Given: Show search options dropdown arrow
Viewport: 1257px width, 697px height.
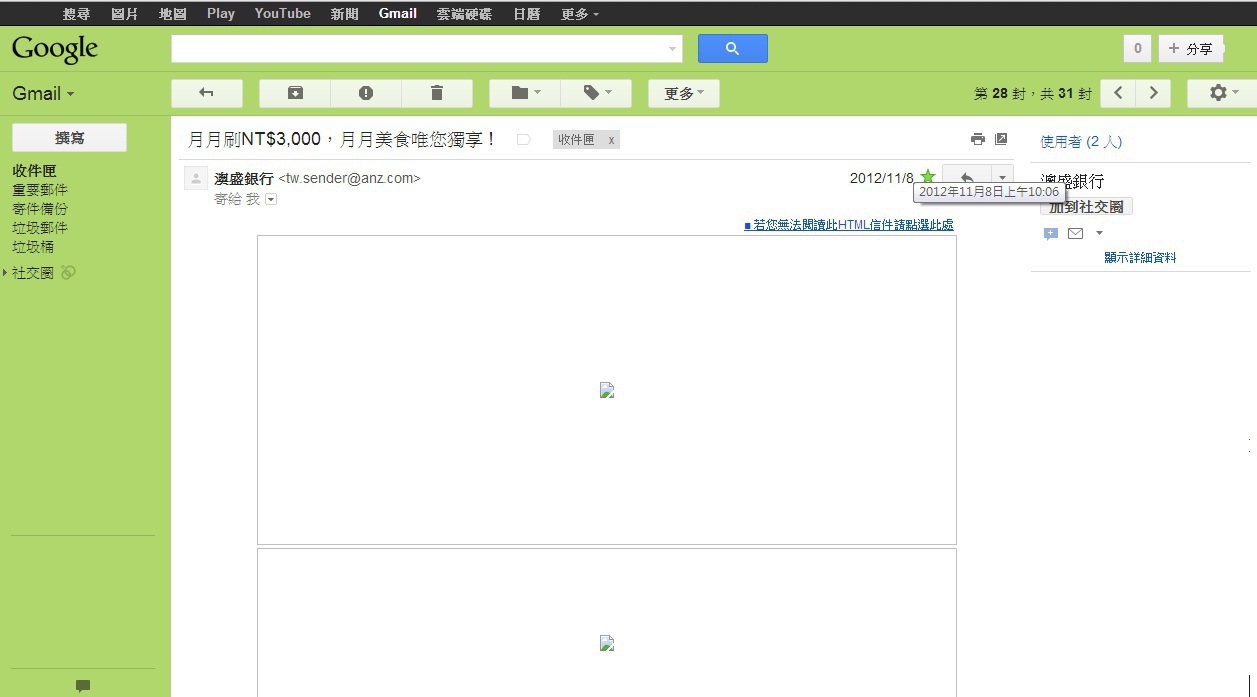Looking at the screenshot, I should (x=672, y=48).
